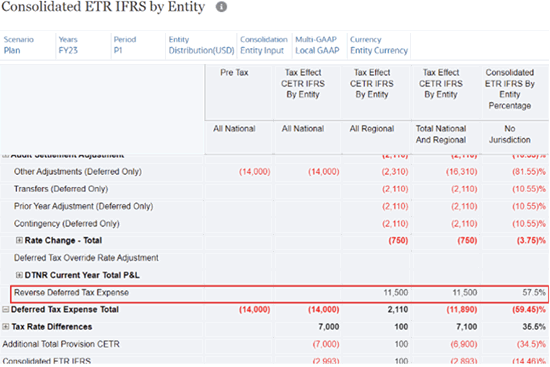This screenshot has width=550, height=367.
Task: Change the Consolidation Entity Input member
Action: [x=264, y=45]
